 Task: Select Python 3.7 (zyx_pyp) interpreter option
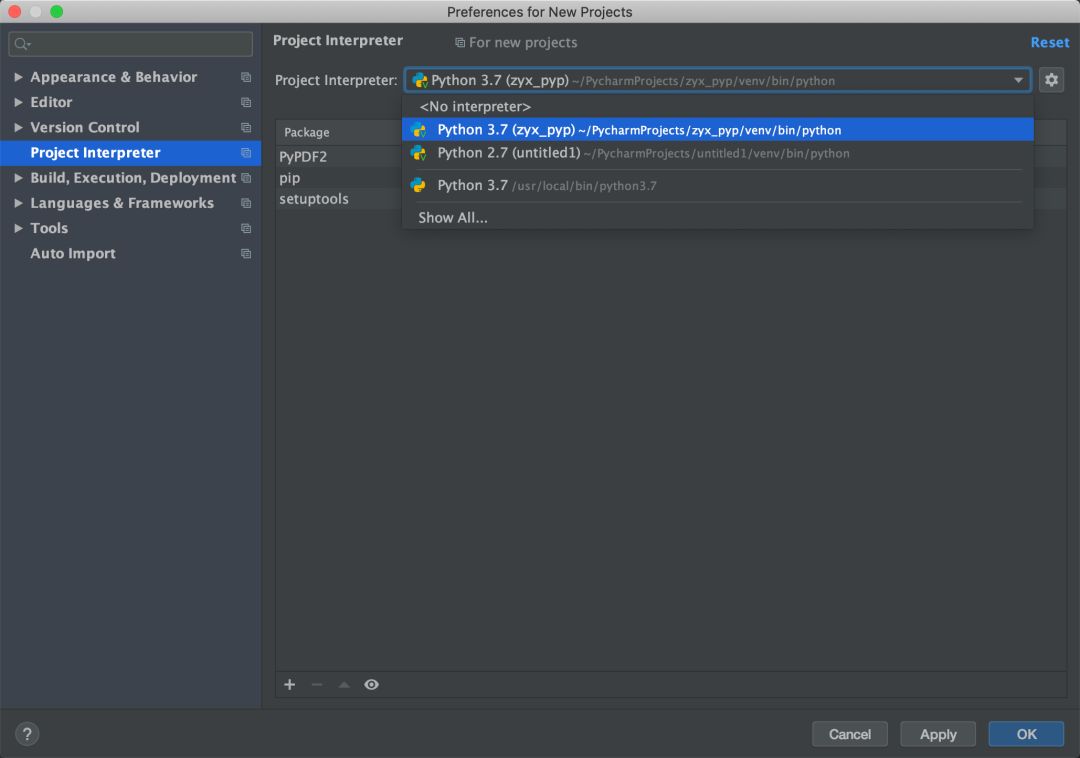(x=718, y=129)
